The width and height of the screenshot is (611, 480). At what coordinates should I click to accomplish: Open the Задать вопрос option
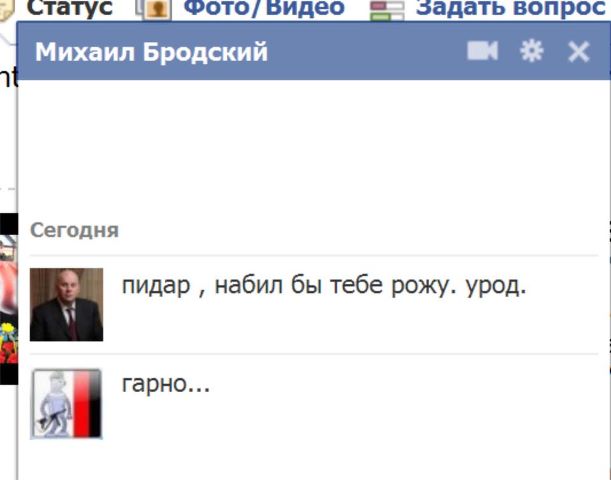(x=510, y=8)
